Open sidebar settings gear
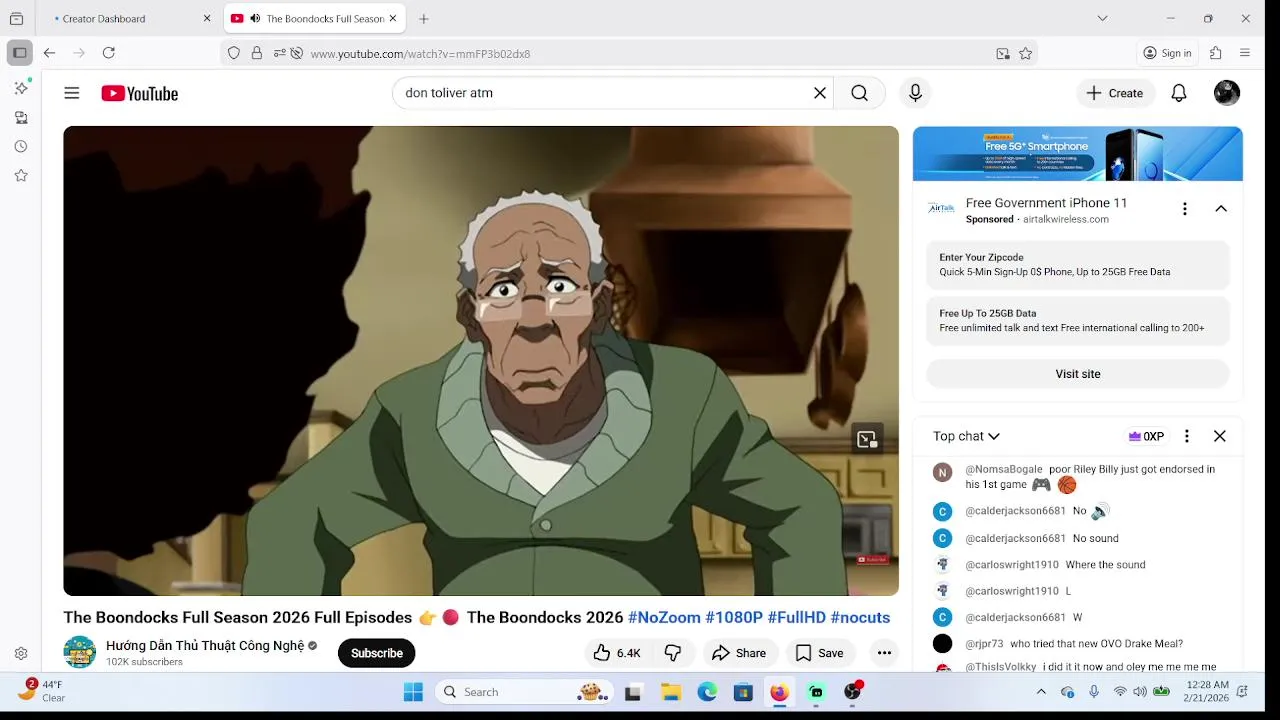 point(21,653)
